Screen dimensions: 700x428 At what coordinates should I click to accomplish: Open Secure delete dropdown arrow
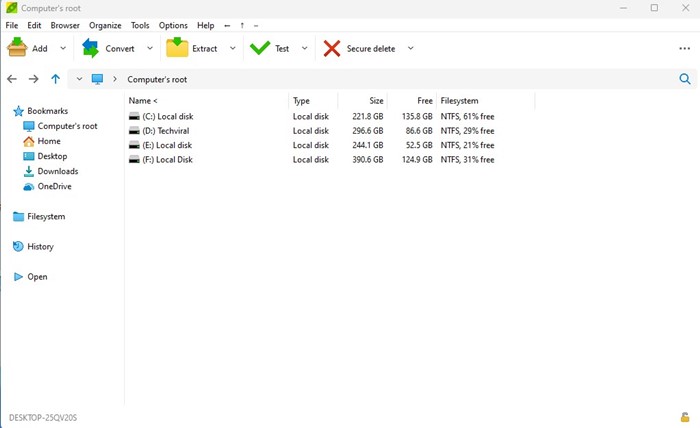(x=410, y=48)
